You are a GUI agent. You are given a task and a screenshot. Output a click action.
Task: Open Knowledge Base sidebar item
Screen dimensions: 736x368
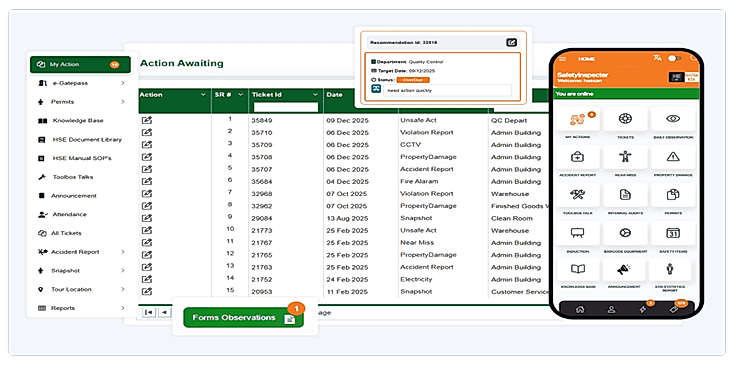(77, 121)
